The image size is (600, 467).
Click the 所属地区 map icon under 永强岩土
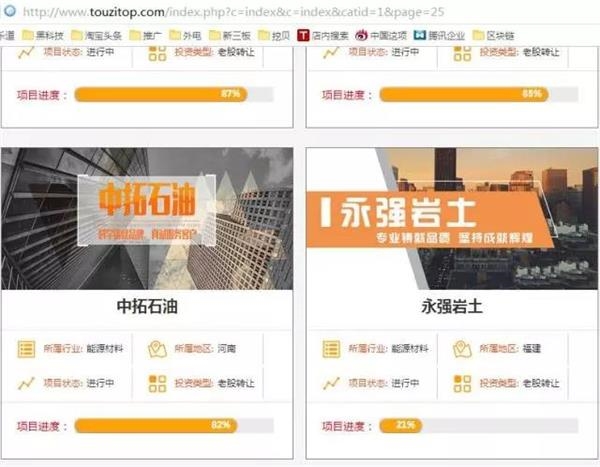(x=462, y=349)
